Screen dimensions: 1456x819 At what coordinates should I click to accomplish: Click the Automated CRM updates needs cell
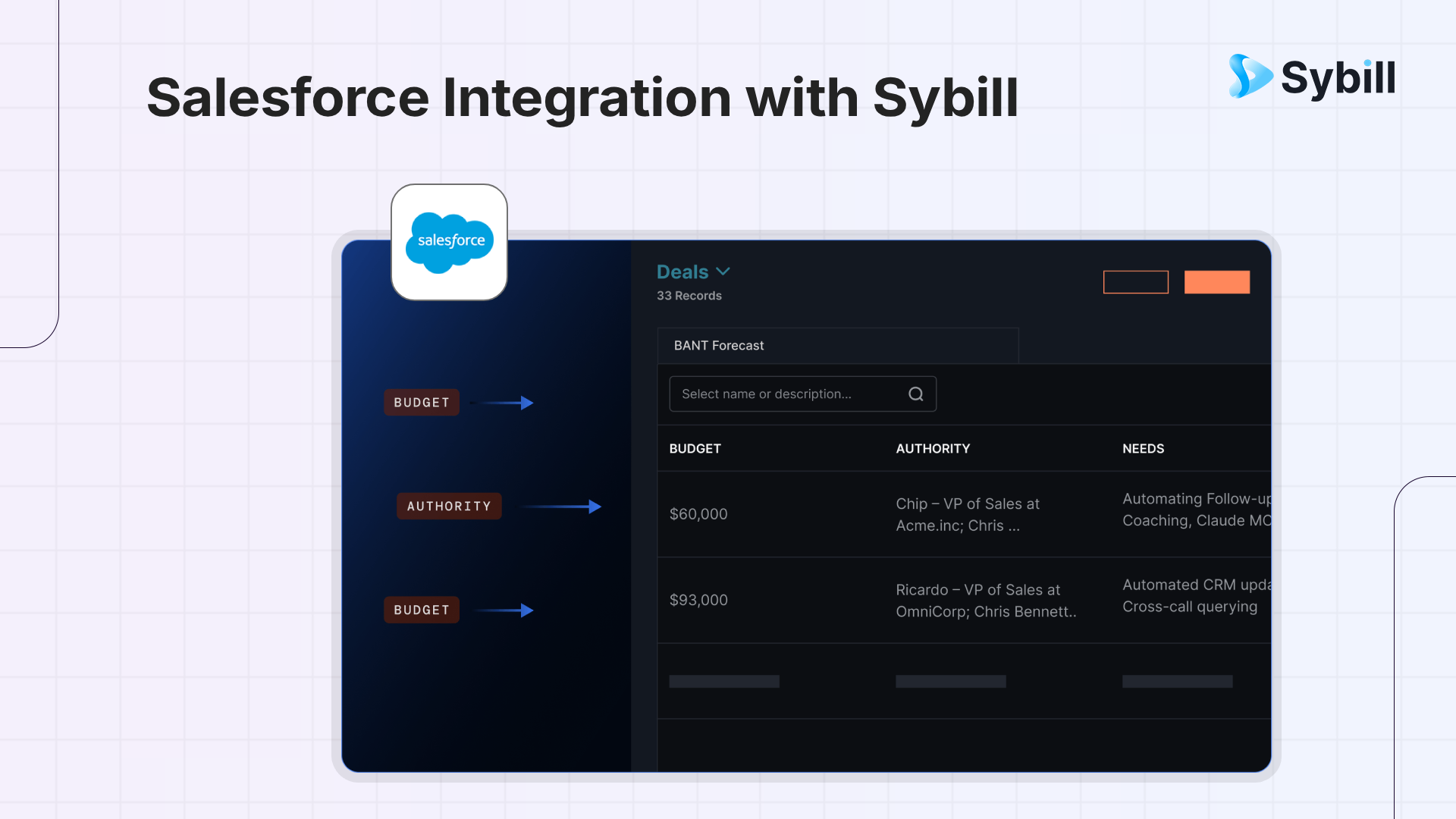(1197, 595)
